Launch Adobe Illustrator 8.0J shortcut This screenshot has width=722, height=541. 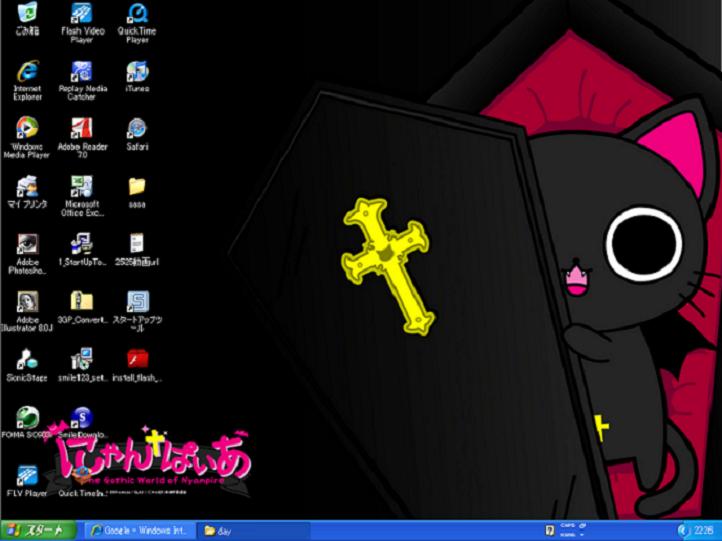pos(27,311)
